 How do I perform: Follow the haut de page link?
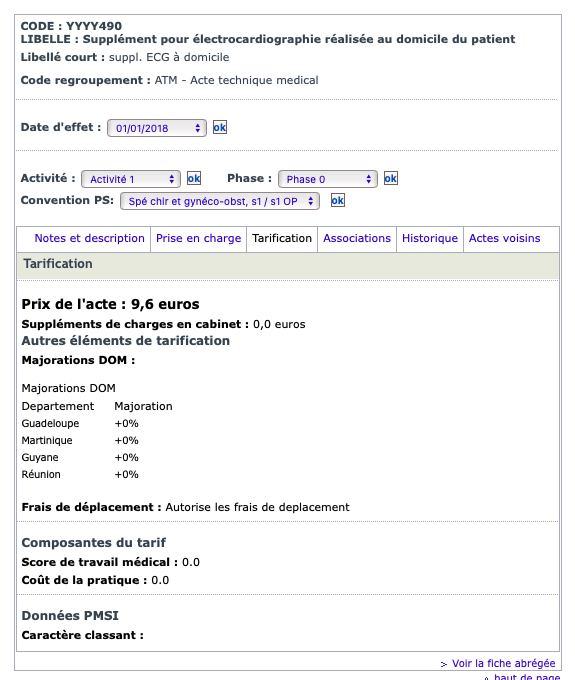[527, 676]
